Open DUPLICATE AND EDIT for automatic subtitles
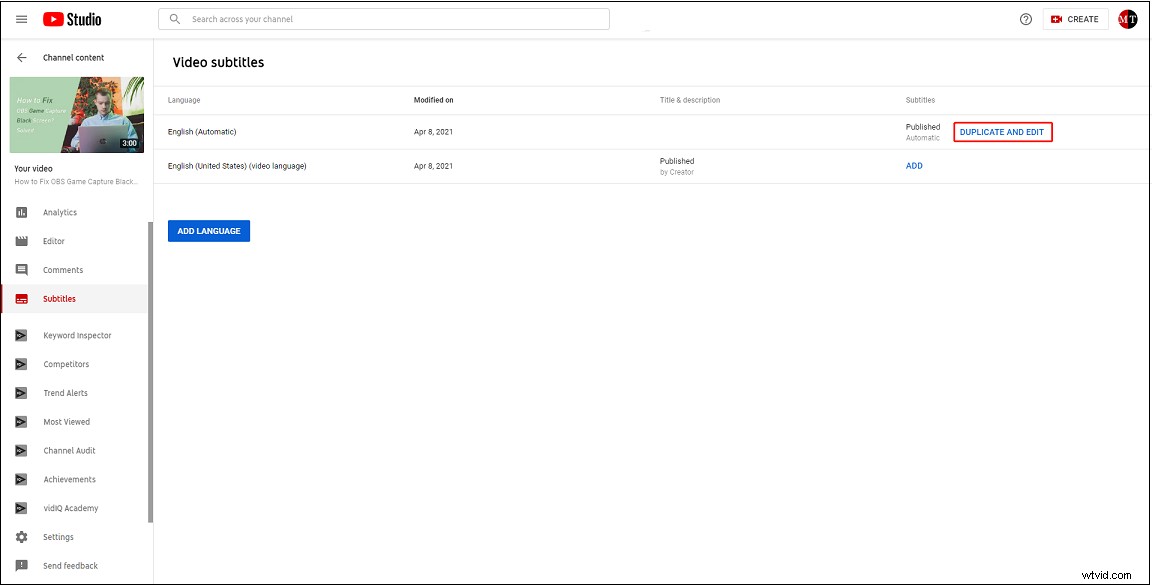This screenshot has width=1152, height=585. click(x=1003, y=131)
